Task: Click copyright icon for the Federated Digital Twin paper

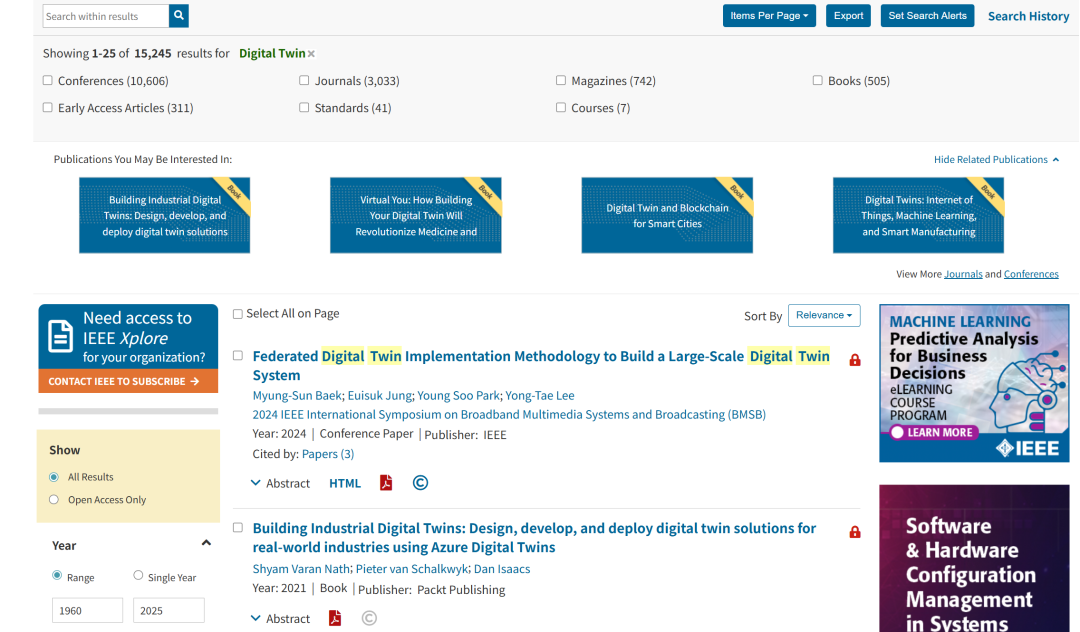Action: (420, 483)
